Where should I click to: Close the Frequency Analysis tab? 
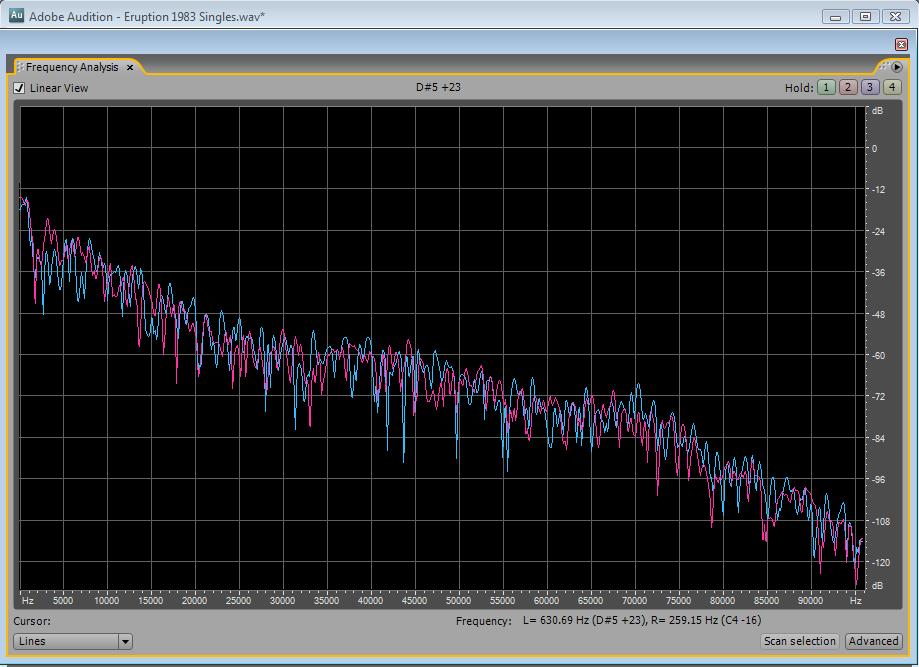tap(130, 68)
